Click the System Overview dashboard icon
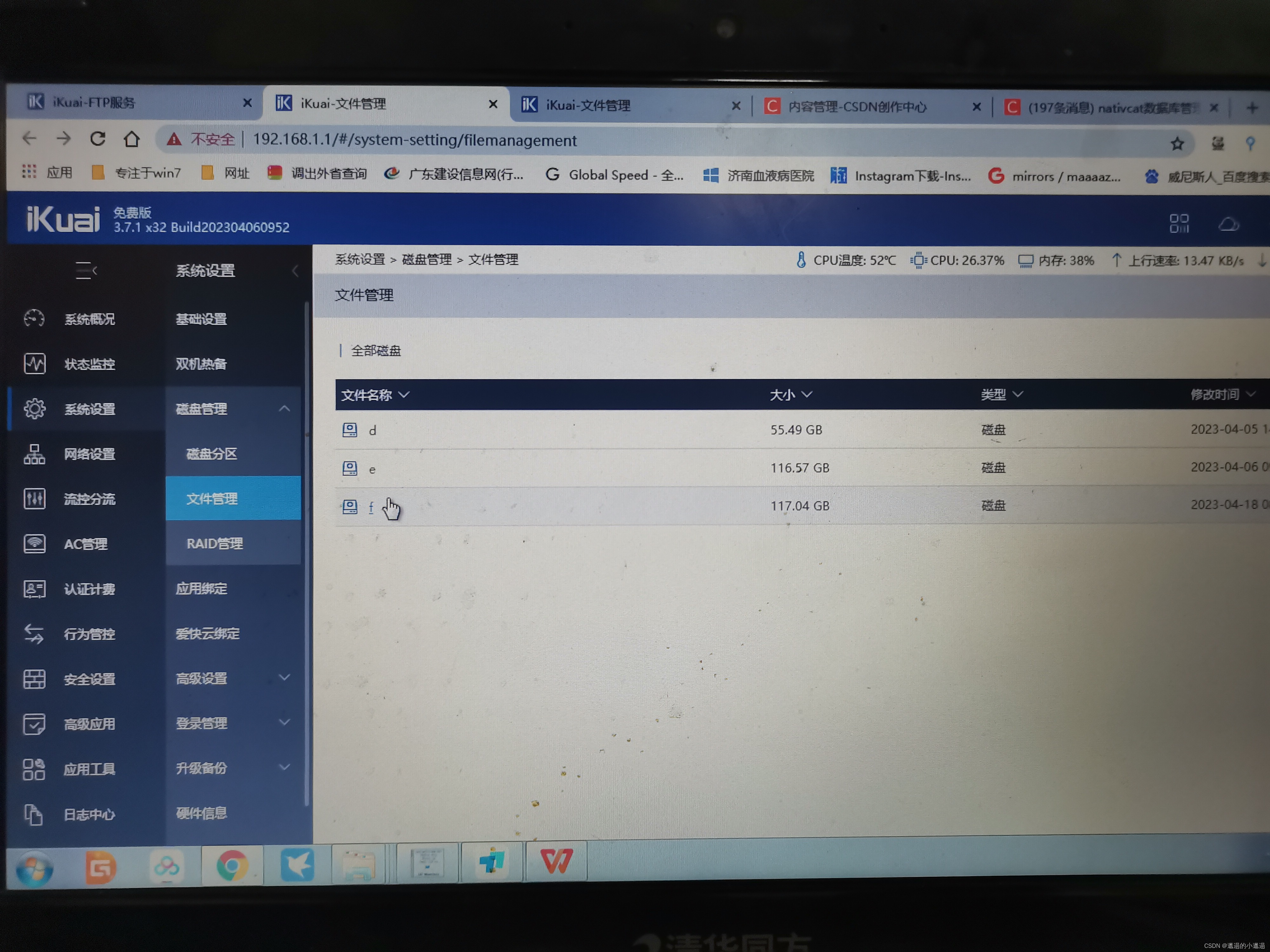This screenshot has width=1270, height=952. (x=34, y=319)
